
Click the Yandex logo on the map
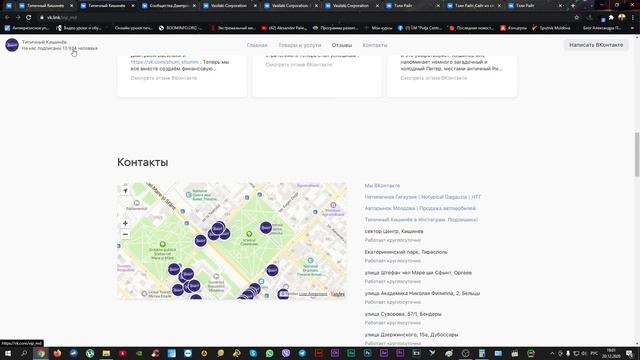[x=338, y=294]
